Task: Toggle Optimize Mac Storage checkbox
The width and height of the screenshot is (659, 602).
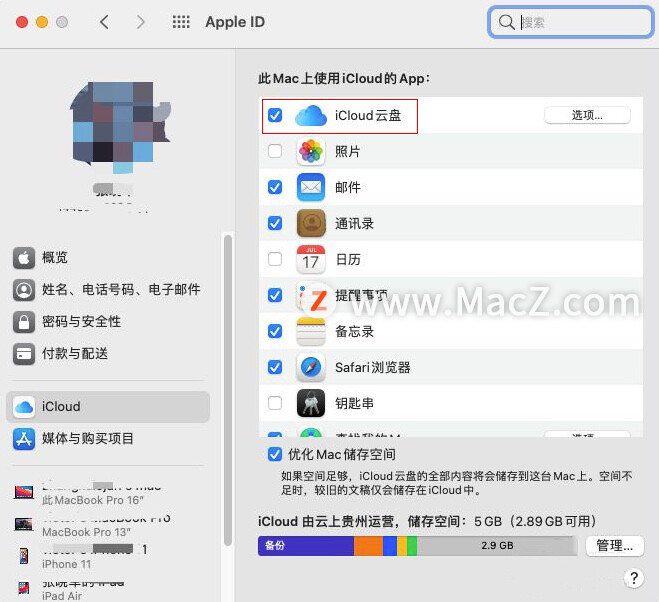Action: coord(275,455)
